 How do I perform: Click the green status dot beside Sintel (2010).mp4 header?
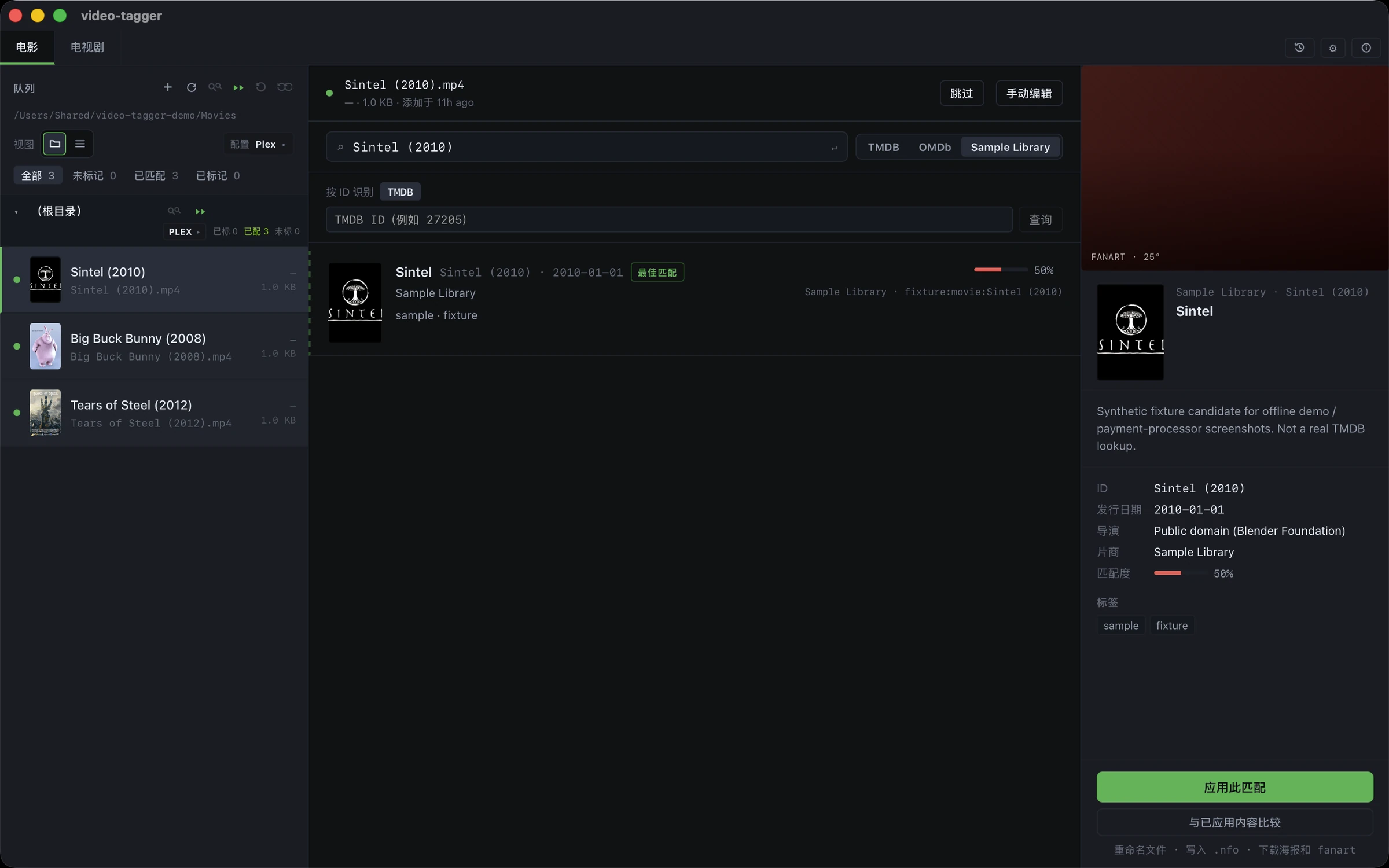[x=329, y=93]
